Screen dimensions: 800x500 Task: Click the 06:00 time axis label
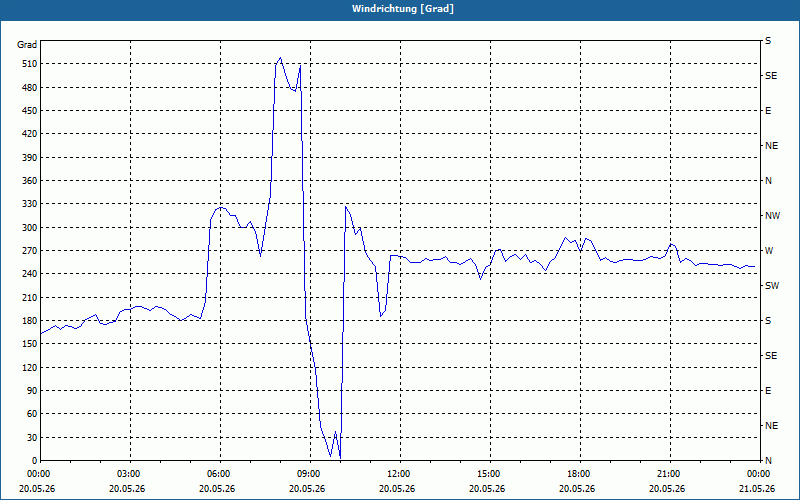pyautogui.click(x=219, y=474)
